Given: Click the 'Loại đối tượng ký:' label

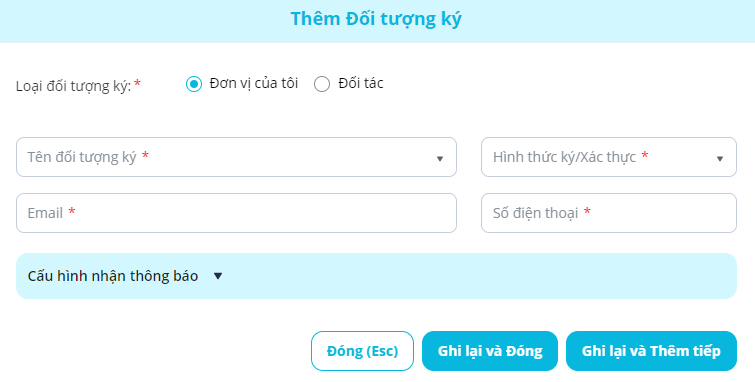Looking at the screenshot, I should [x=73, y=86].
